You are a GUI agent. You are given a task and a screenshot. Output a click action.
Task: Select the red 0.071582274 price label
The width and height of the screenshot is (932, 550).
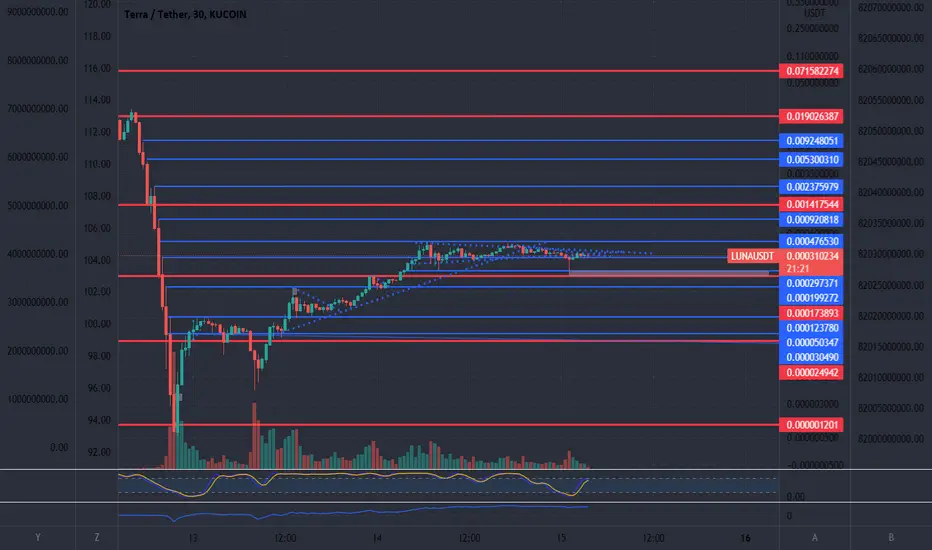pyautogui.click(x=811, y=71)
